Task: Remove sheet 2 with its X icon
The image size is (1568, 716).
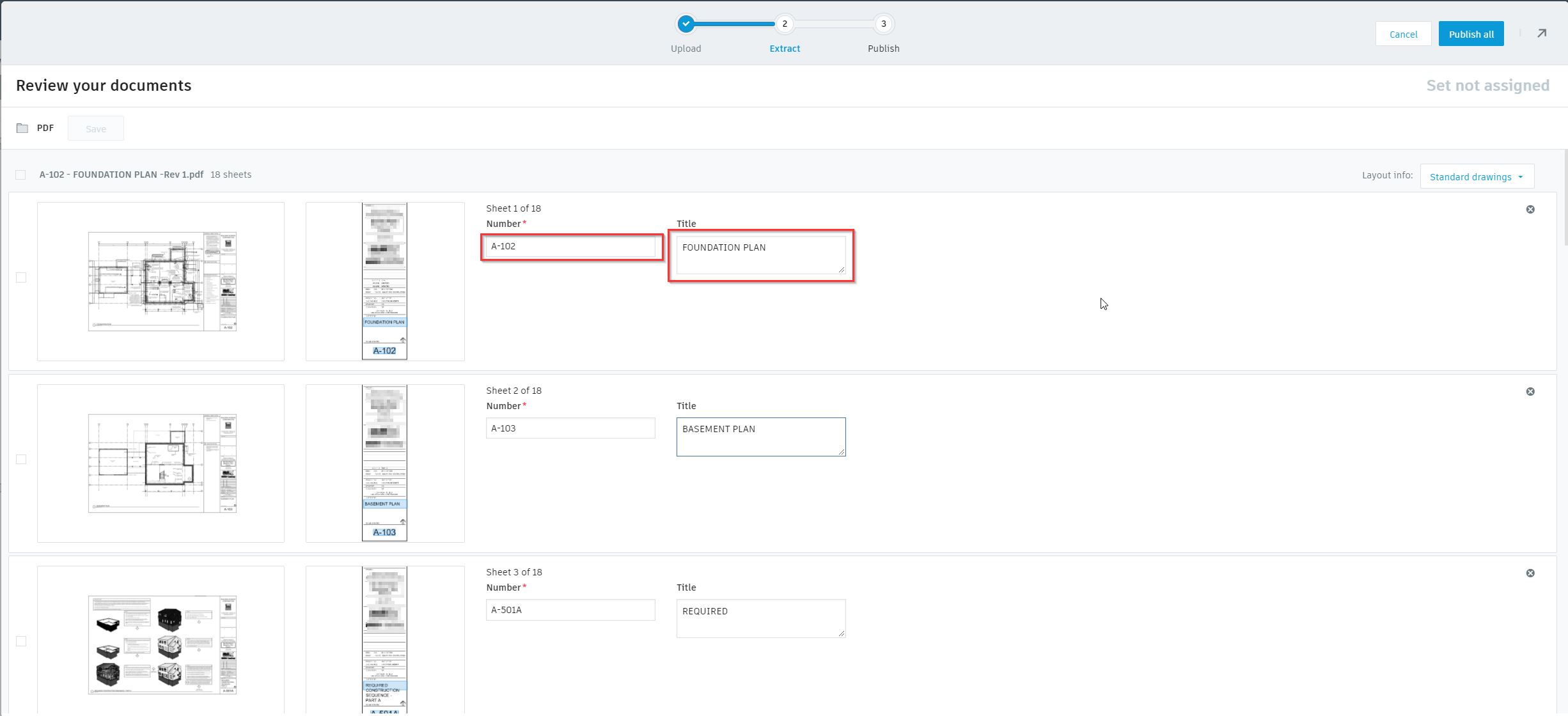Action: point(1530,392)
